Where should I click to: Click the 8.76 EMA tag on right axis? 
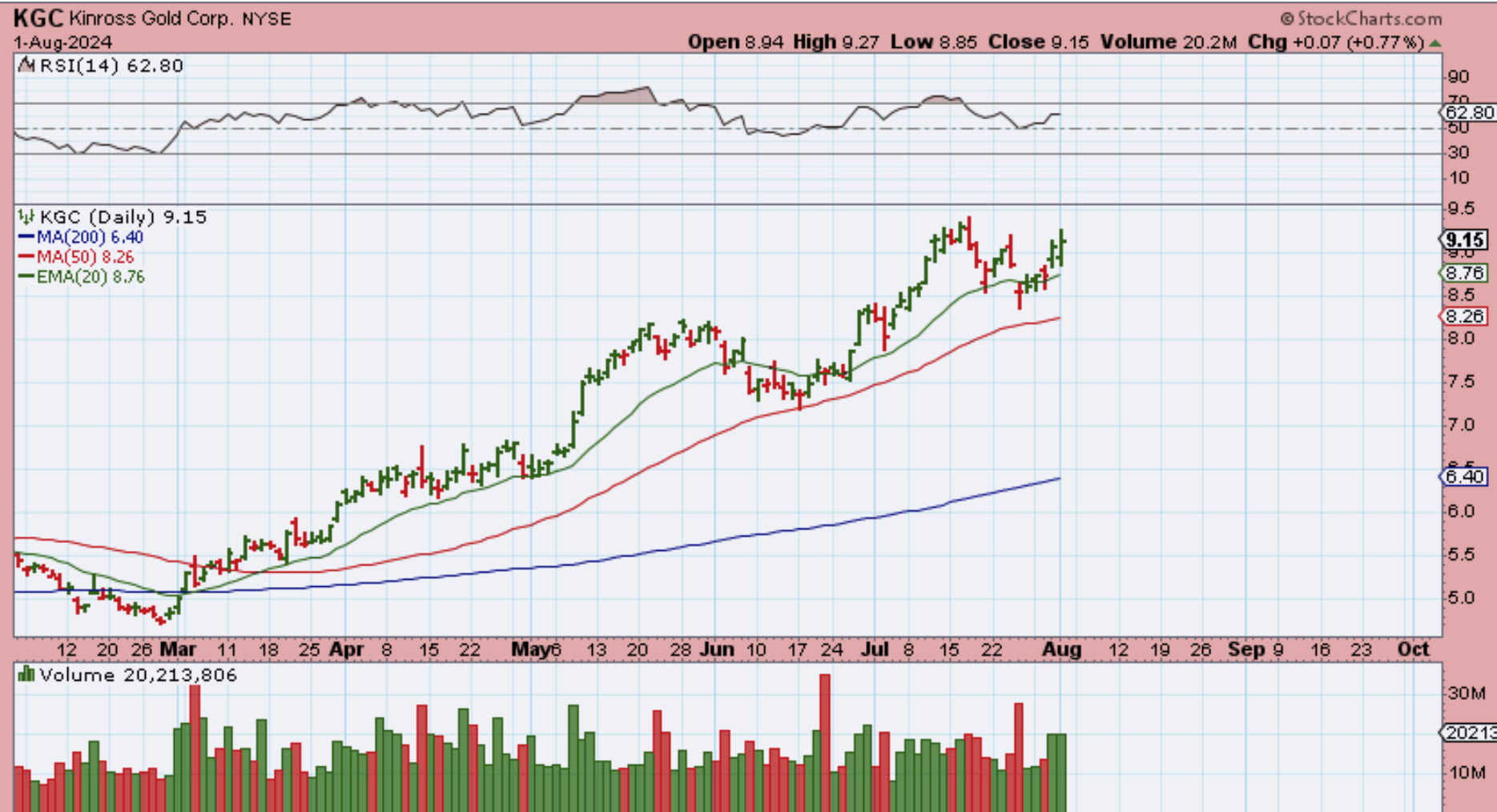click(x=1466, y=273)
